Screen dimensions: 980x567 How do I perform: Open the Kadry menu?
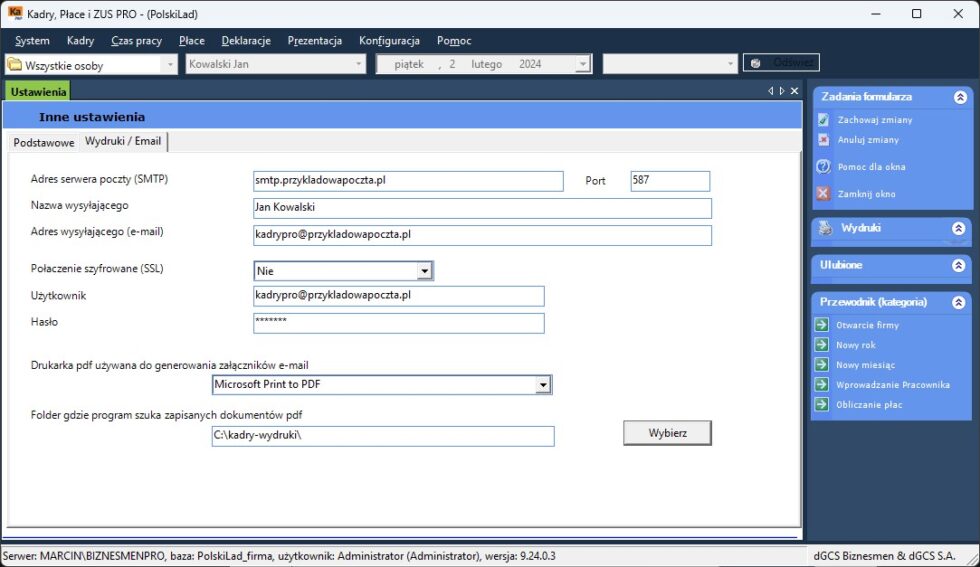point(80,41)
